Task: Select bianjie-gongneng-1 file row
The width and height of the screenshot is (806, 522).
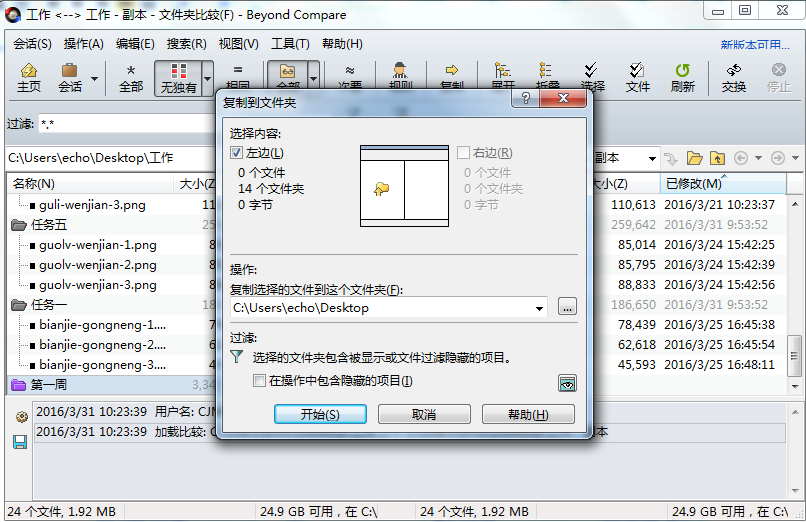Action: point(102,325)
